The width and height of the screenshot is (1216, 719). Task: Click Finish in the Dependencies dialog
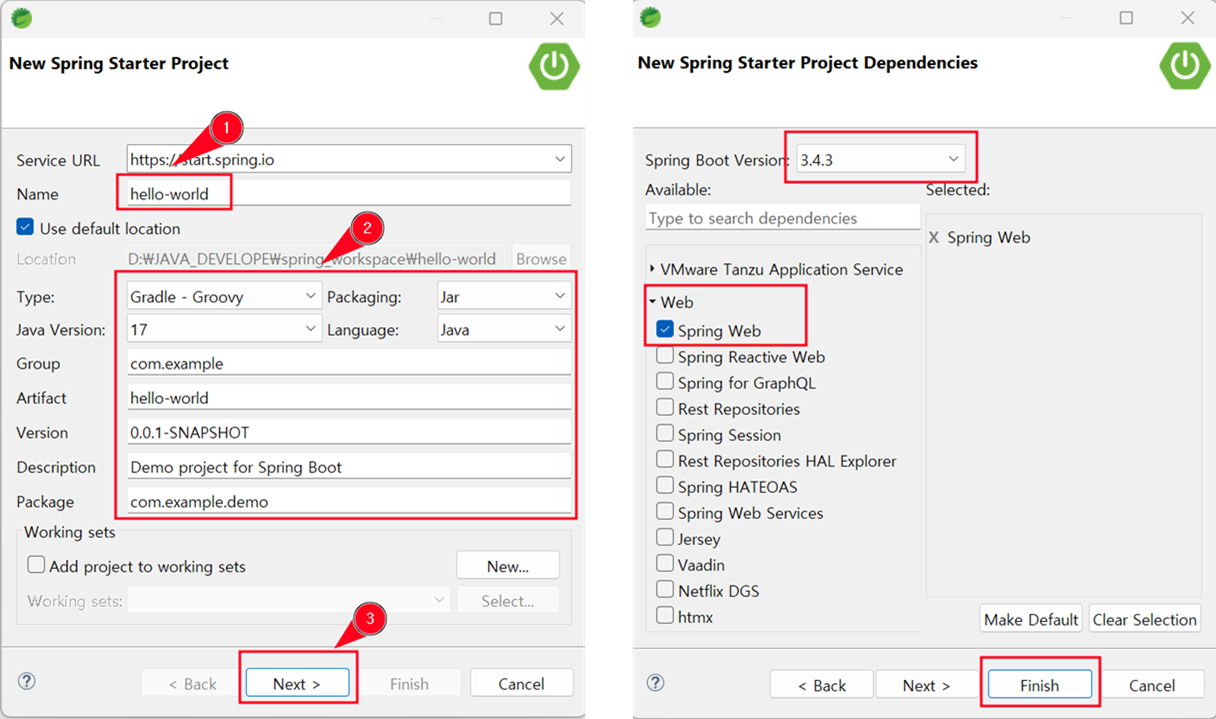click(x=1039, y=685)
